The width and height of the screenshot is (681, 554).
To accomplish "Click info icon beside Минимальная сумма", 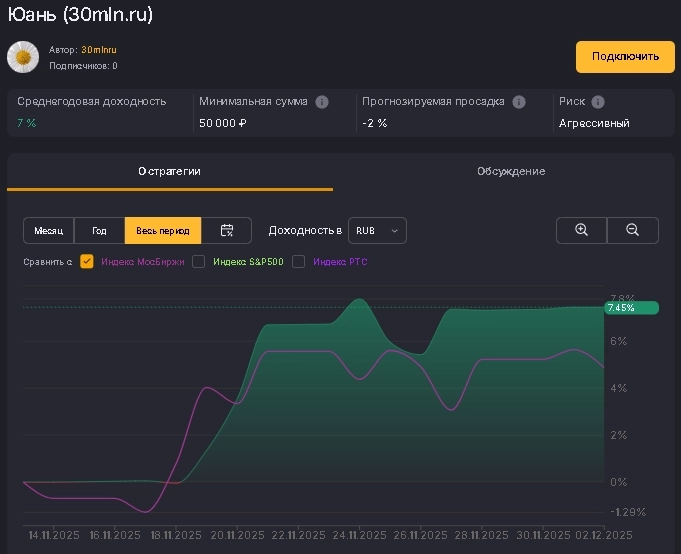I will pyautogui.click(x=322, y=102).
